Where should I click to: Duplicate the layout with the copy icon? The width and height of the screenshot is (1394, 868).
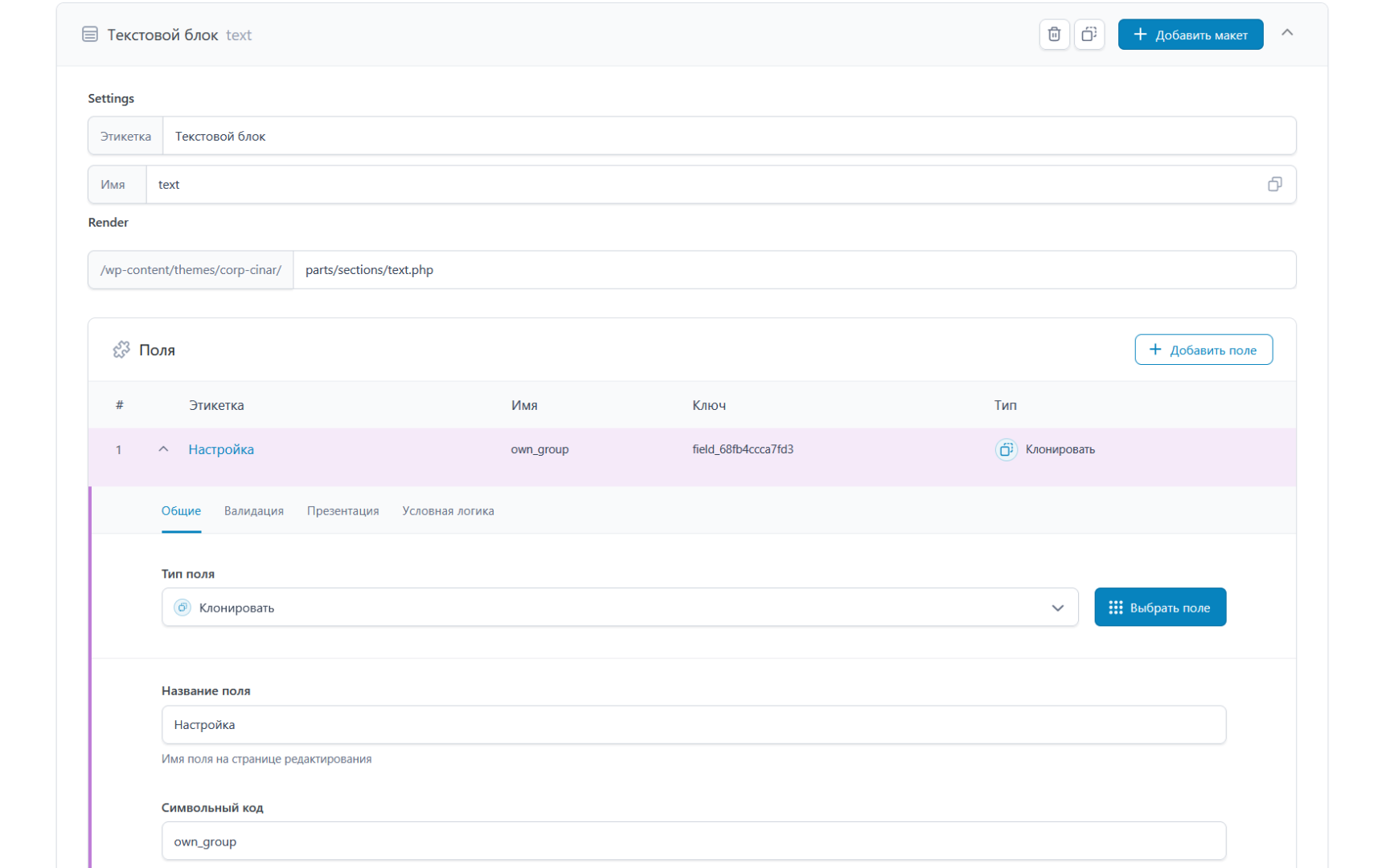point(1089,35)
